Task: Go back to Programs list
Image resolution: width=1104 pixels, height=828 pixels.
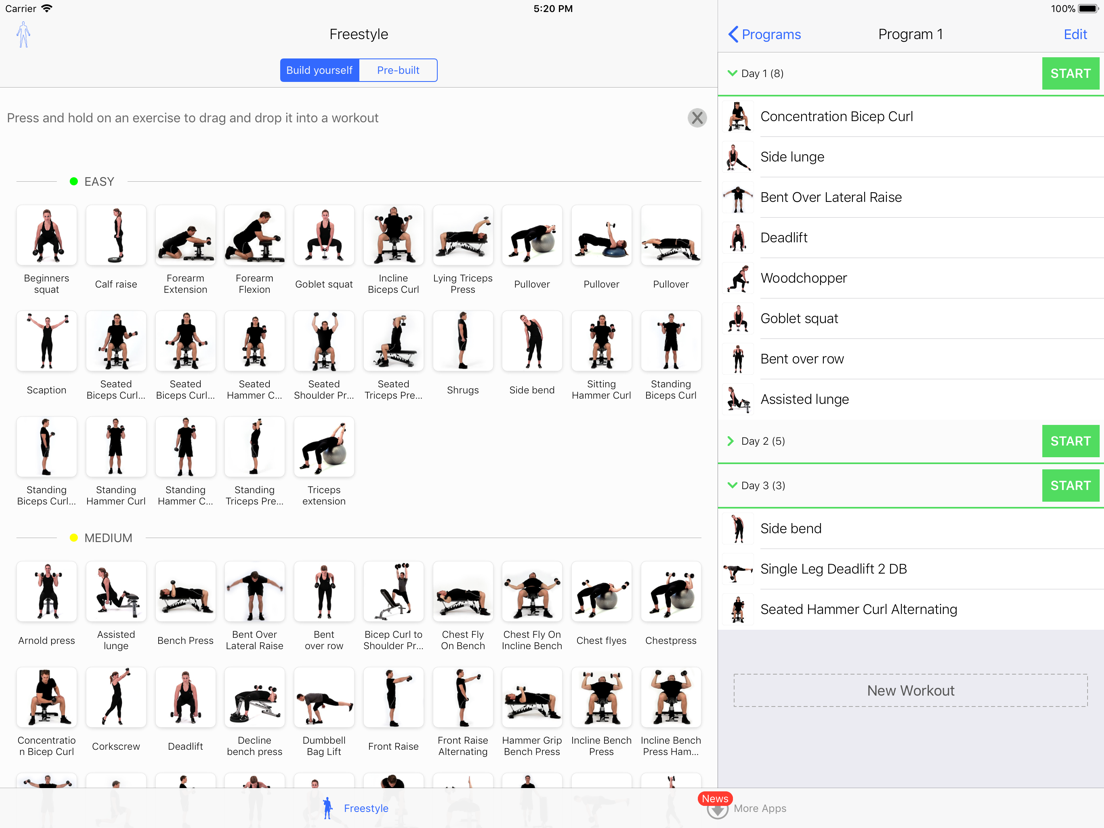Action: pos(764,34)
